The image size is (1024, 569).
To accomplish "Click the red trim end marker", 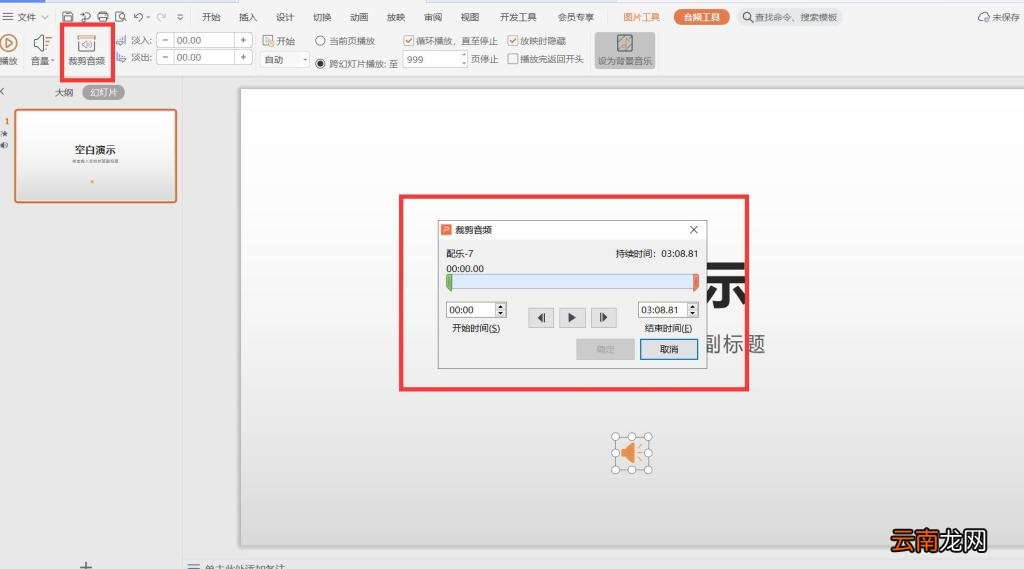I will click(696, 282).
